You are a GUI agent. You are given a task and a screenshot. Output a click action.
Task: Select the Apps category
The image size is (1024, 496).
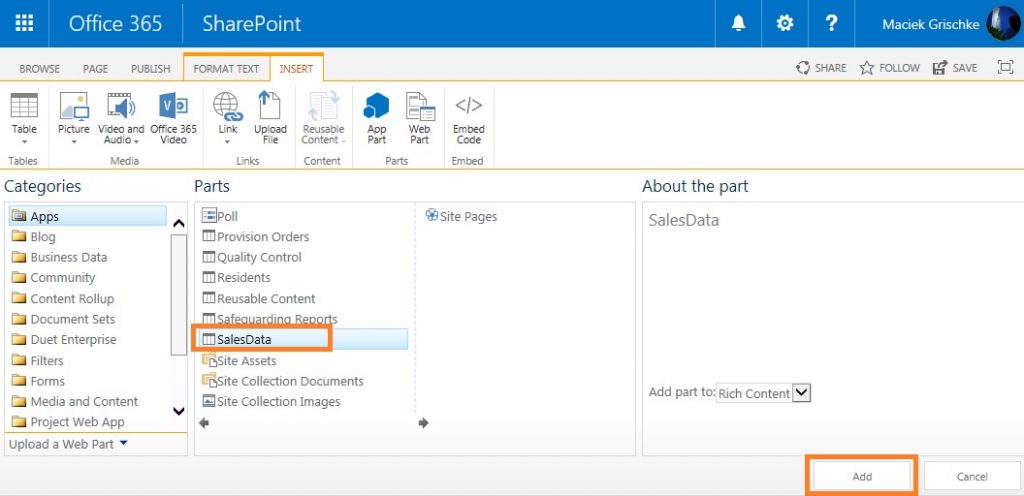point(88,216)
